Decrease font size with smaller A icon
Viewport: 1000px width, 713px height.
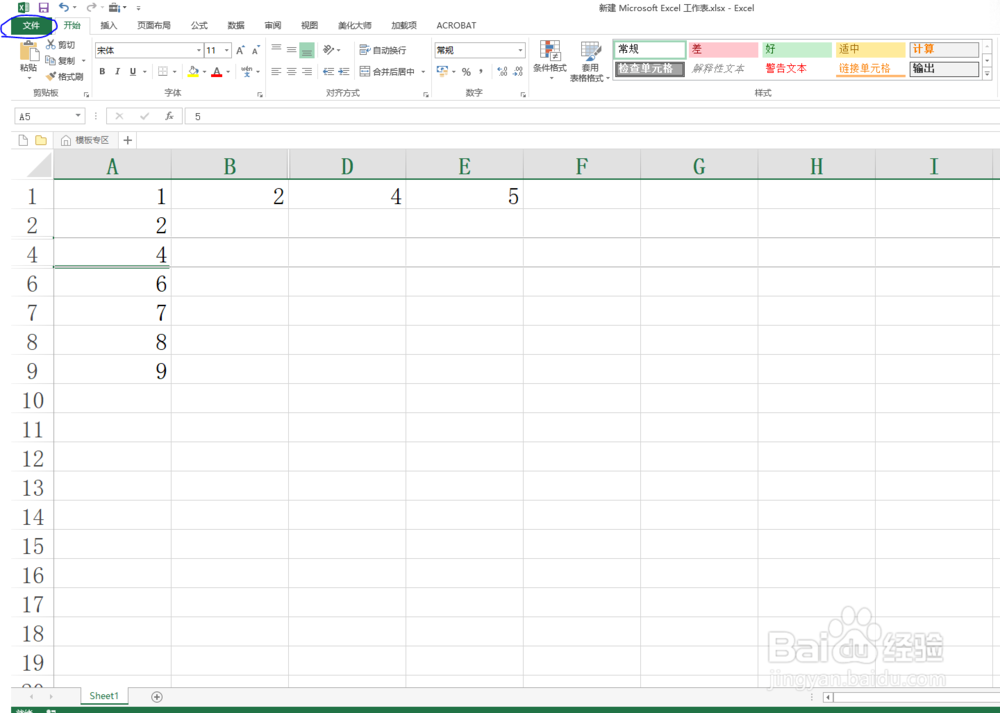255,50
